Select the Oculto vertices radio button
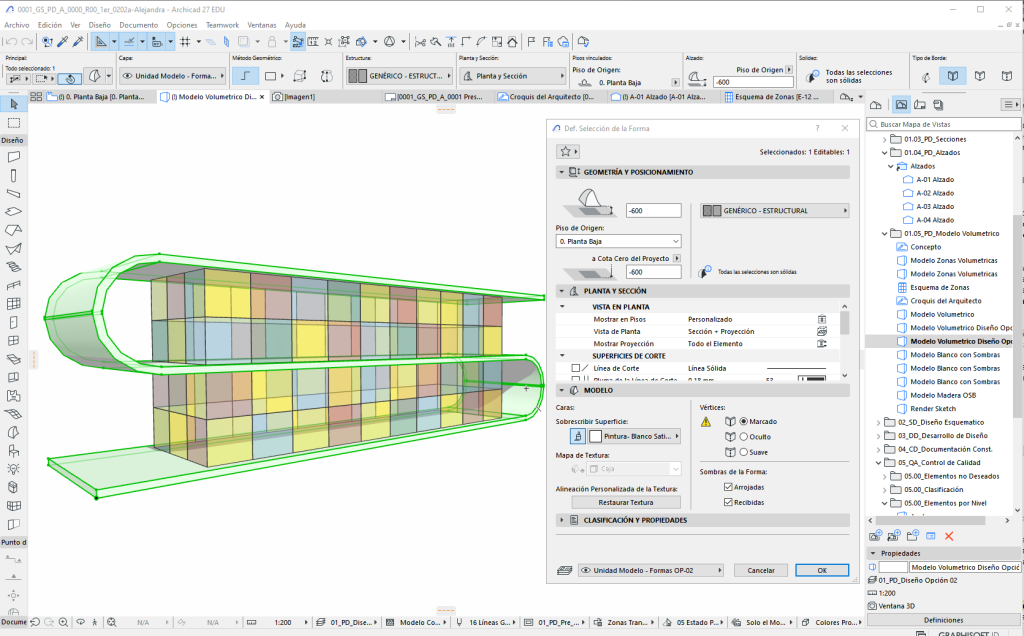The image size is (1024, 636). point(743,436)
